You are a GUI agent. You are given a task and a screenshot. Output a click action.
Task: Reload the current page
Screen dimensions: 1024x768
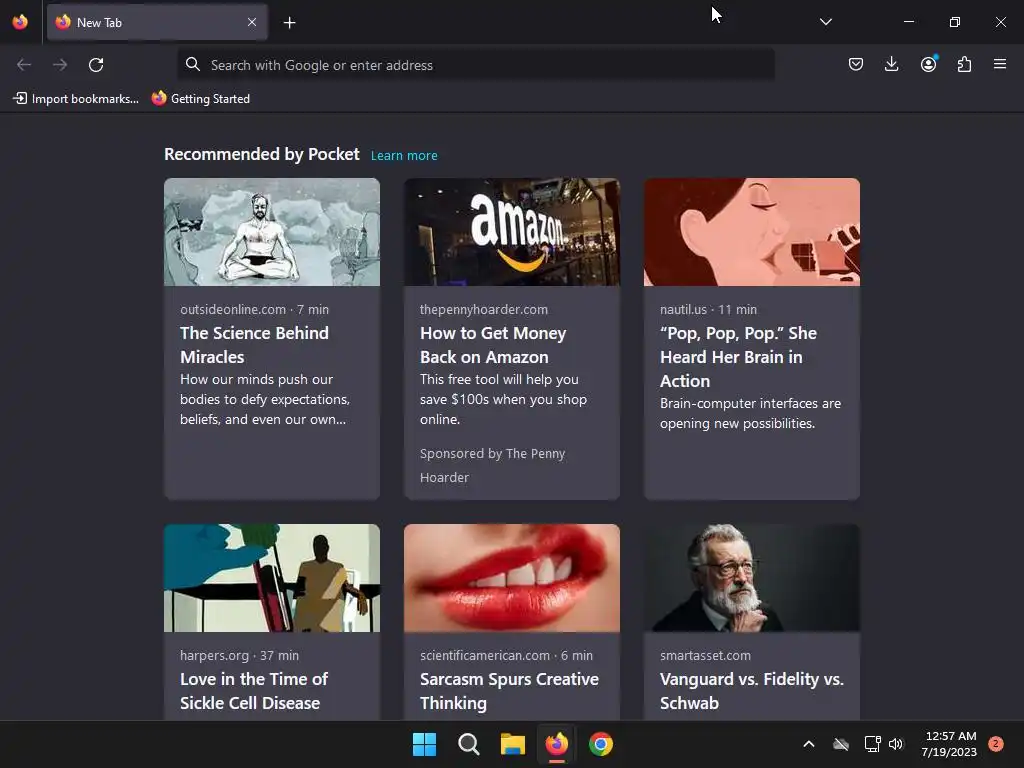pyautogui.click(x=96, y=65)
